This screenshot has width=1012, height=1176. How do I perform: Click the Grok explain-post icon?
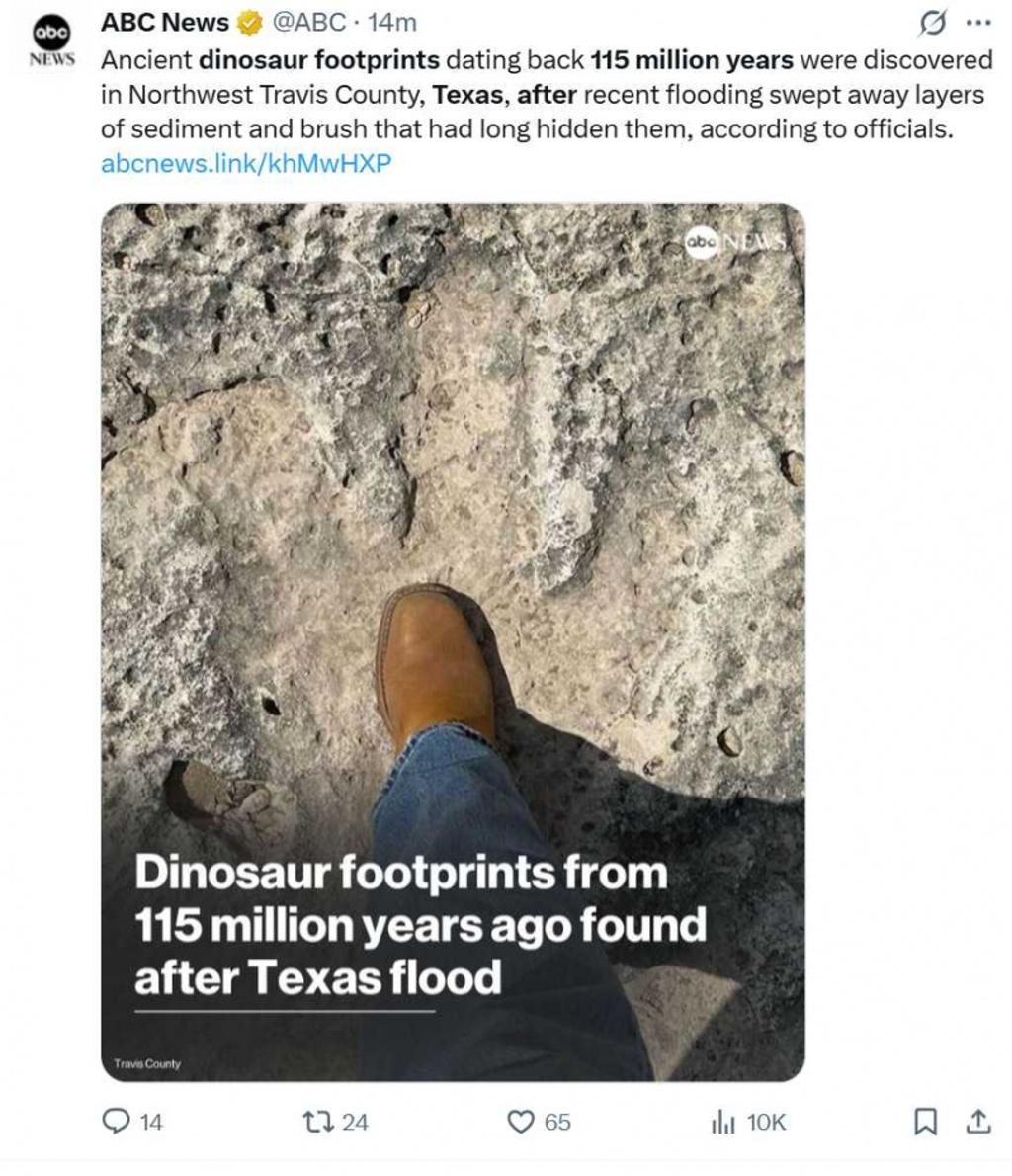[x=934, y=22]
